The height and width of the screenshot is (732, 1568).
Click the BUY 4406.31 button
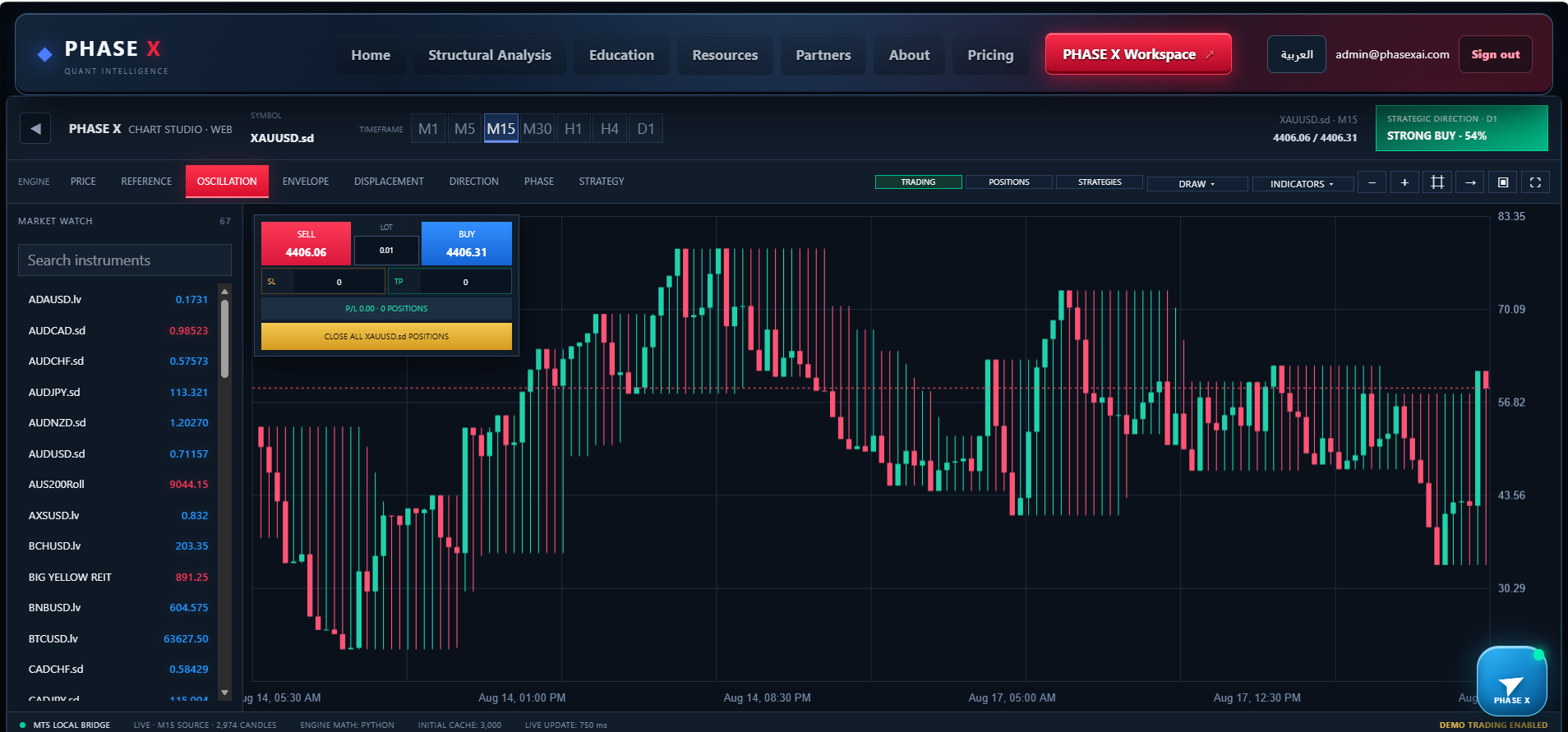(467, 244)
